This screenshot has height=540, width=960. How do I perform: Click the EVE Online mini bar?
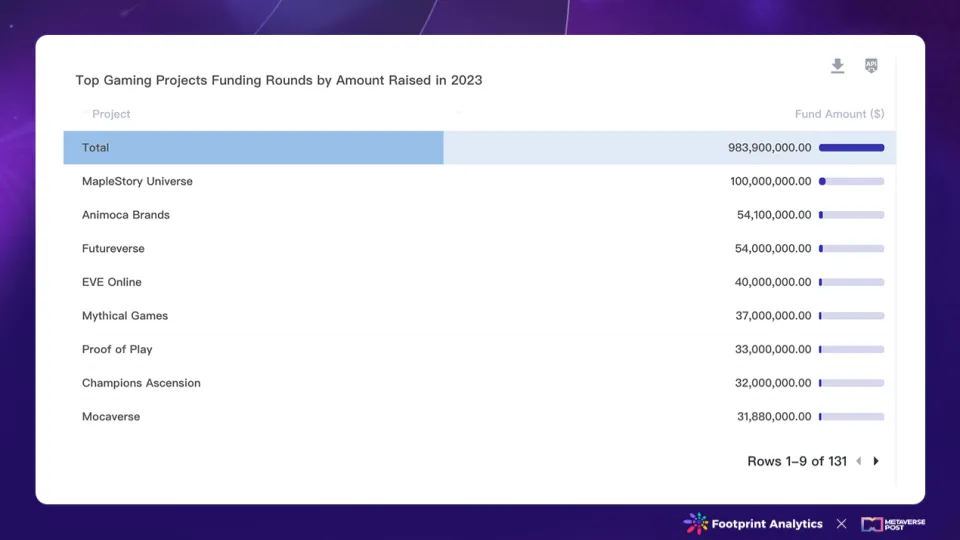(852, 282)
